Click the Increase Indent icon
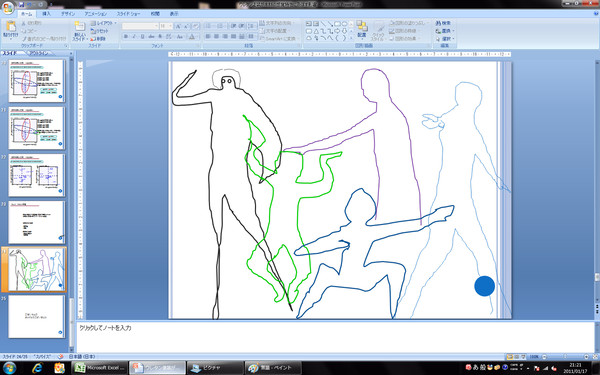Screen dimensions: 600x375 click(241, 26)
